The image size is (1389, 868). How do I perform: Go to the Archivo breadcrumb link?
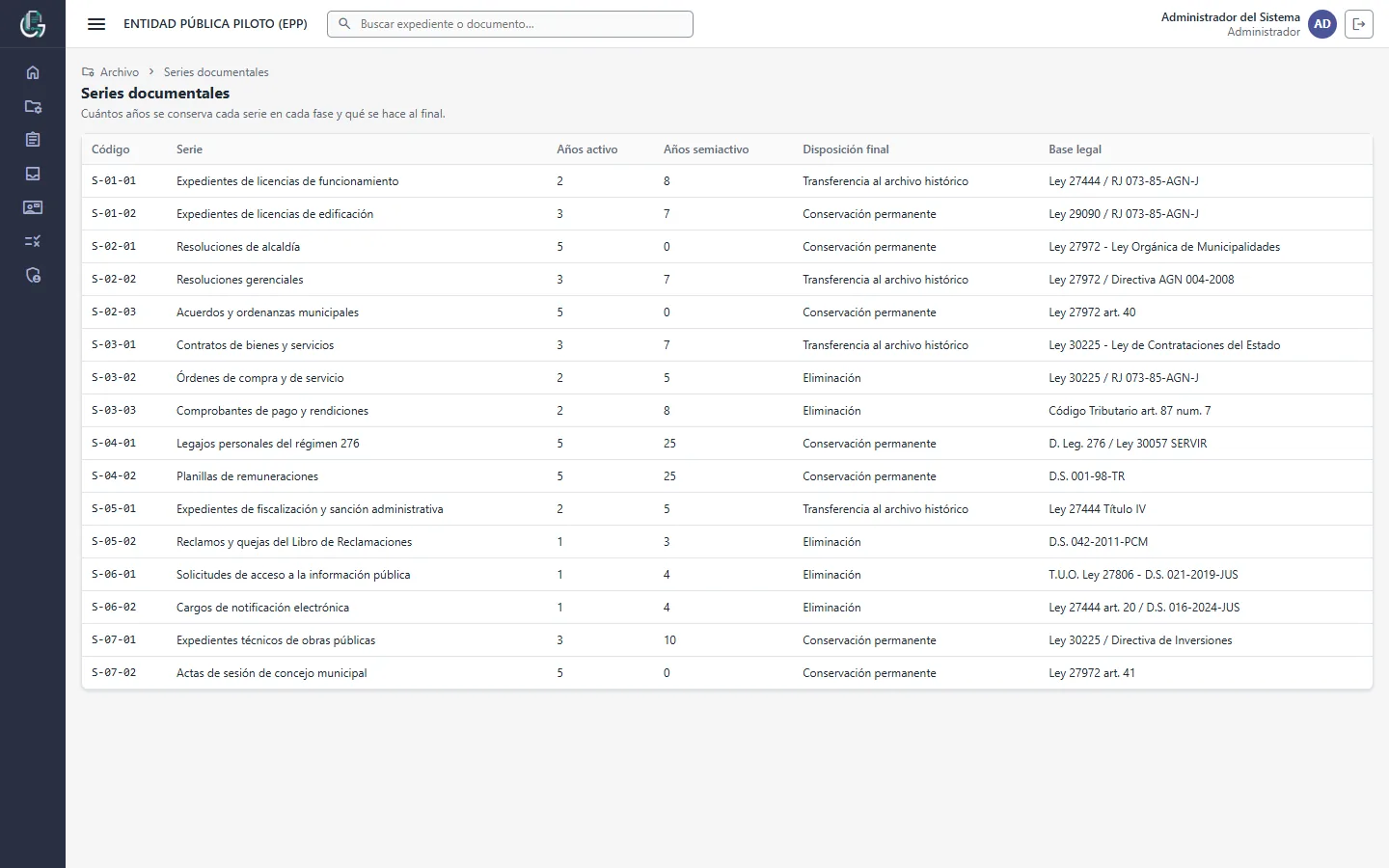pos(120,72)
